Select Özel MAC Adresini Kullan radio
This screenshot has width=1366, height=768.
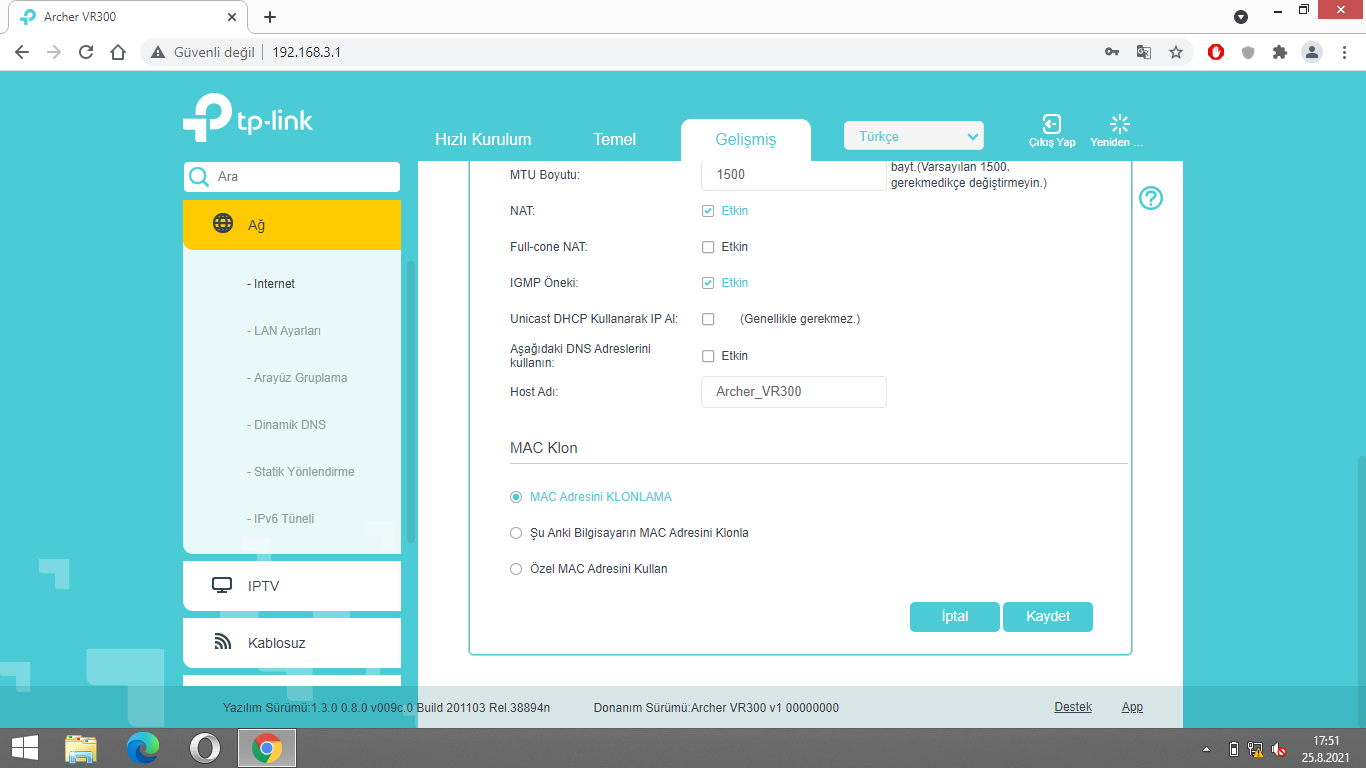(516, 569)
